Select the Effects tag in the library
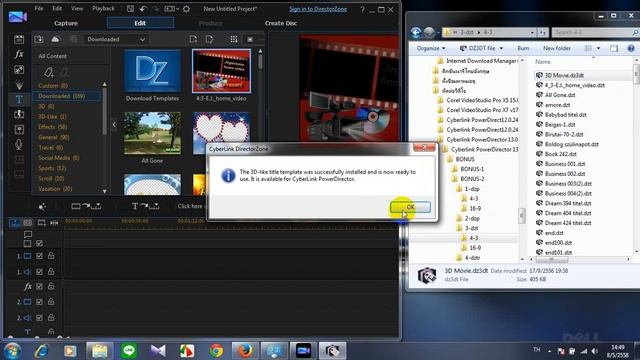 (x=53, y=127)
